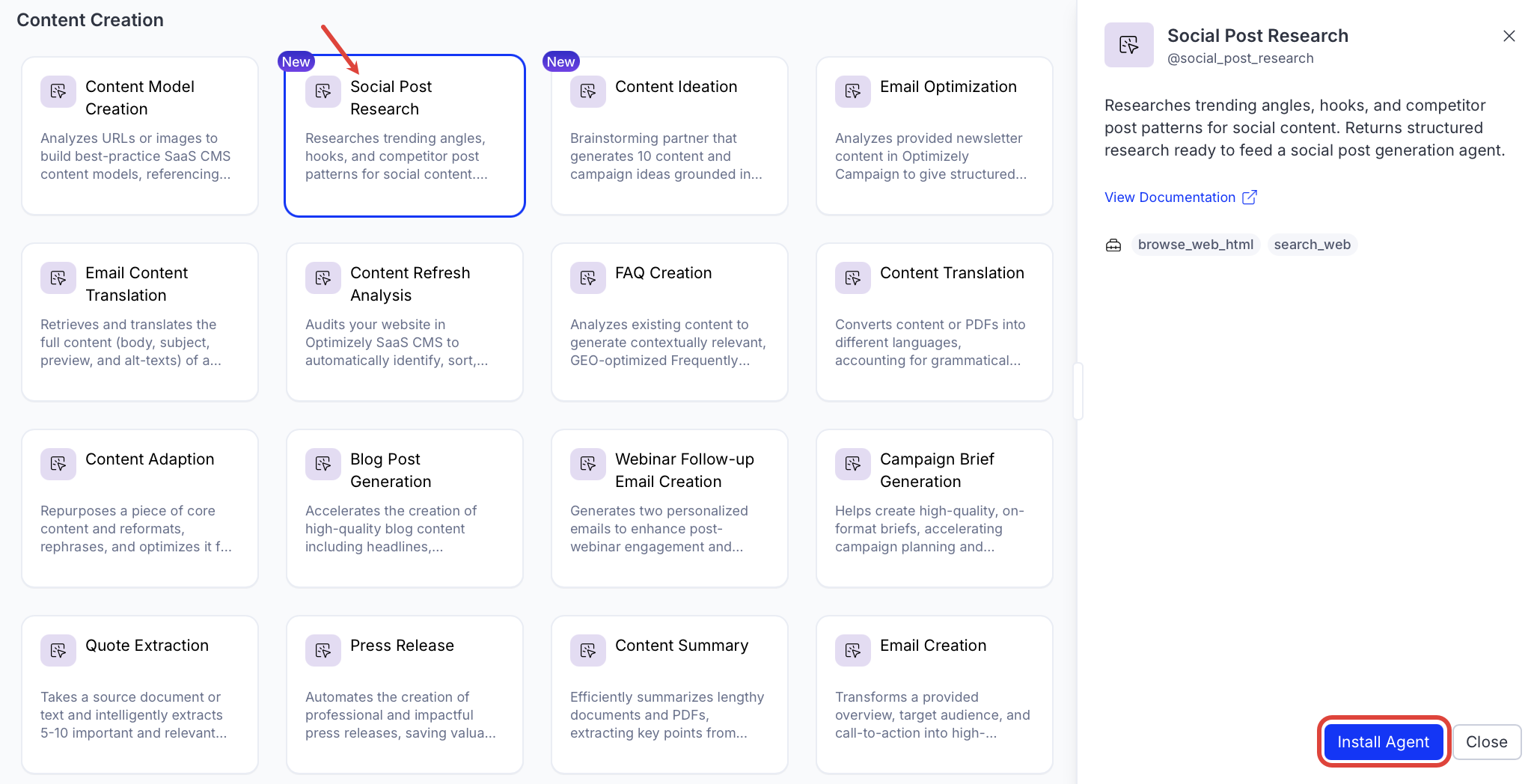
Task: Click the search_web tool tag
Action: click(1312, 245)
